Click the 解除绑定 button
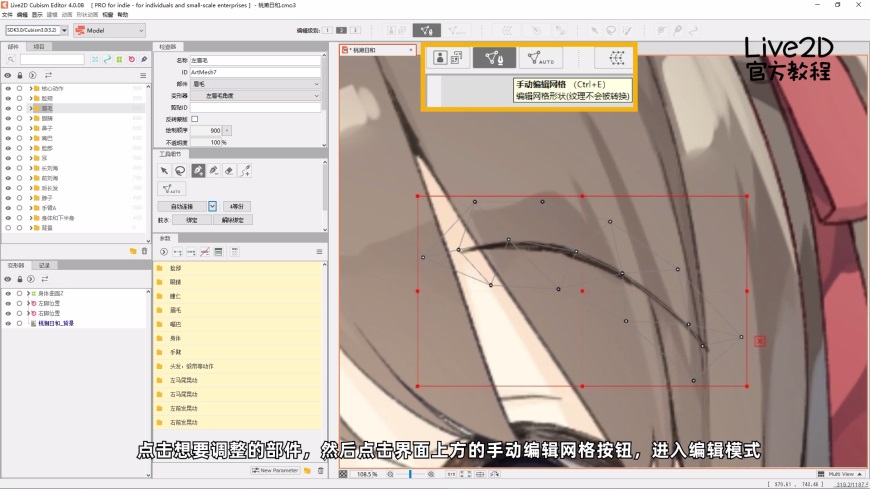Screen dimensions: 870x489 [x=233, y=220]
